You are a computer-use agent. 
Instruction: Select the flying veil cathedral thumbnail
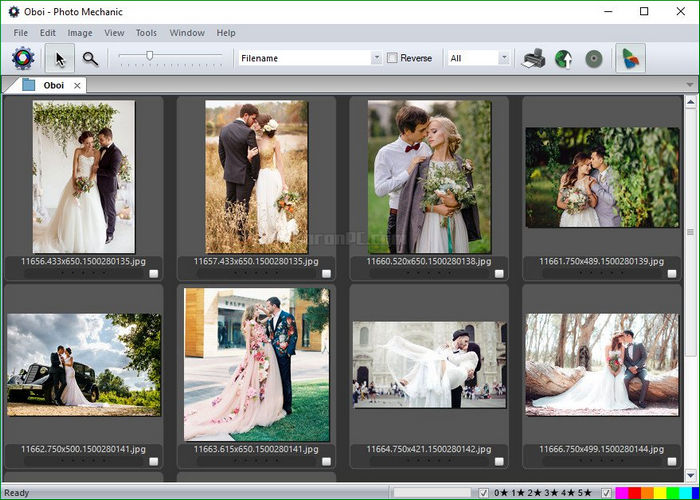[429, 365]
